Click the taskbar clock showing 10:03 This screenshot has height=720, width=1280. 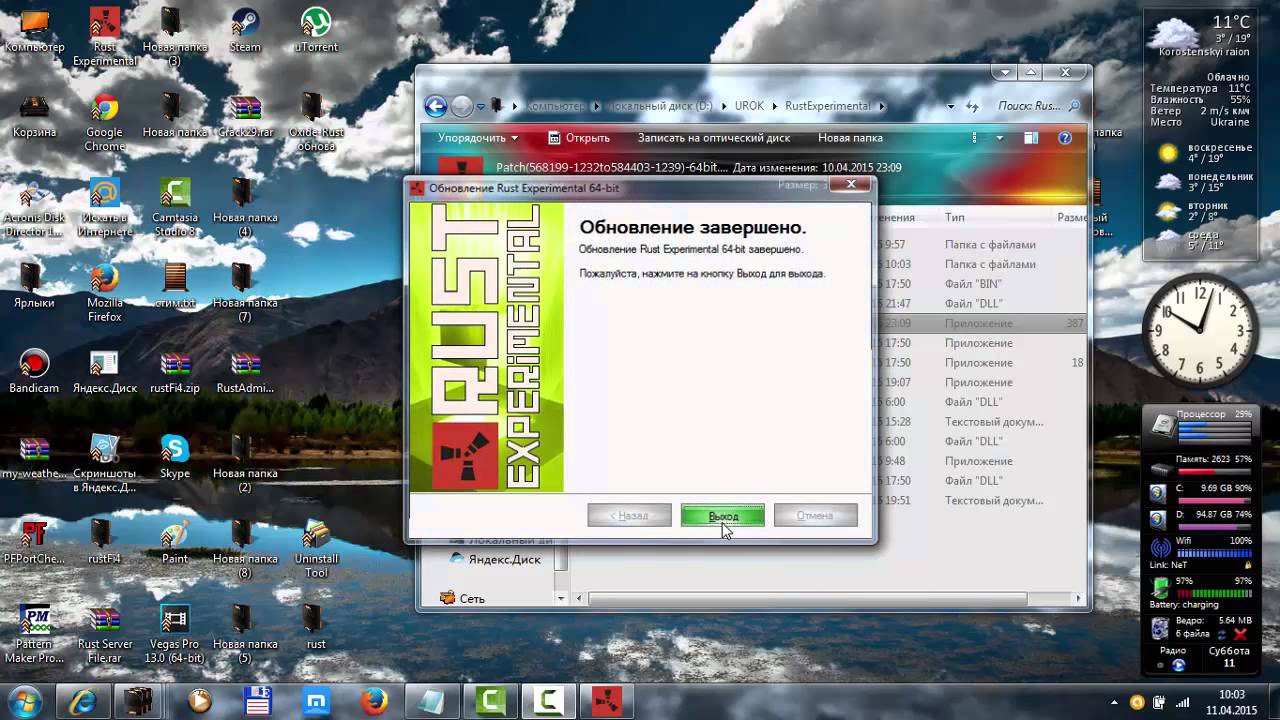(1232, 701)
